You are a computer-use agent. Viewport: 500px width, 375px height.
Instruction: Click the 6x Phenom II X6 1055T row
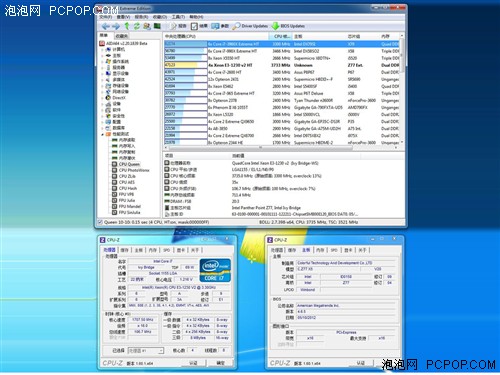click(282, 107)
